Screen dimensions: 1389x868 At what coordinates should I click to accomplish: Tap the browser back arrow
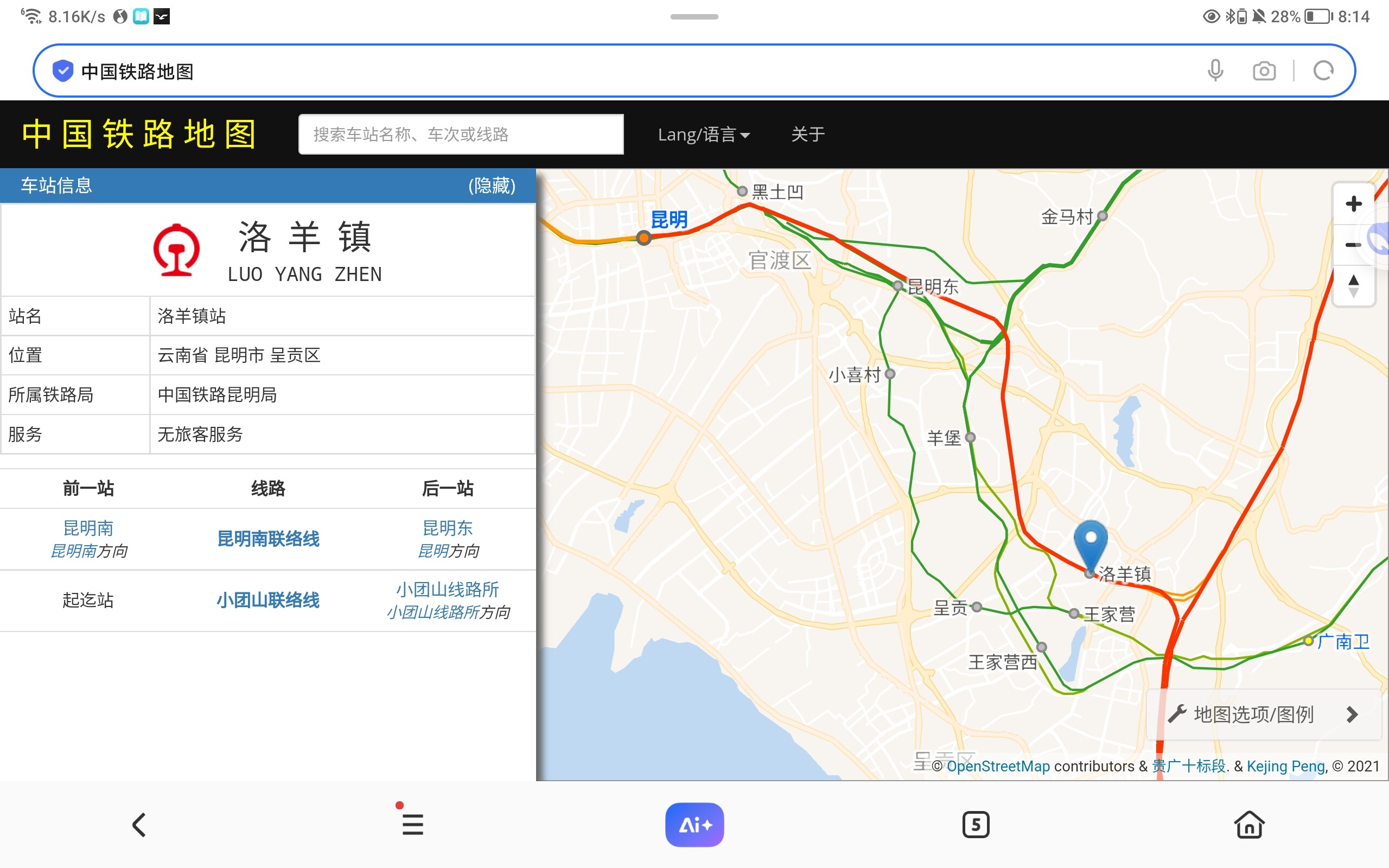(139, 825)
